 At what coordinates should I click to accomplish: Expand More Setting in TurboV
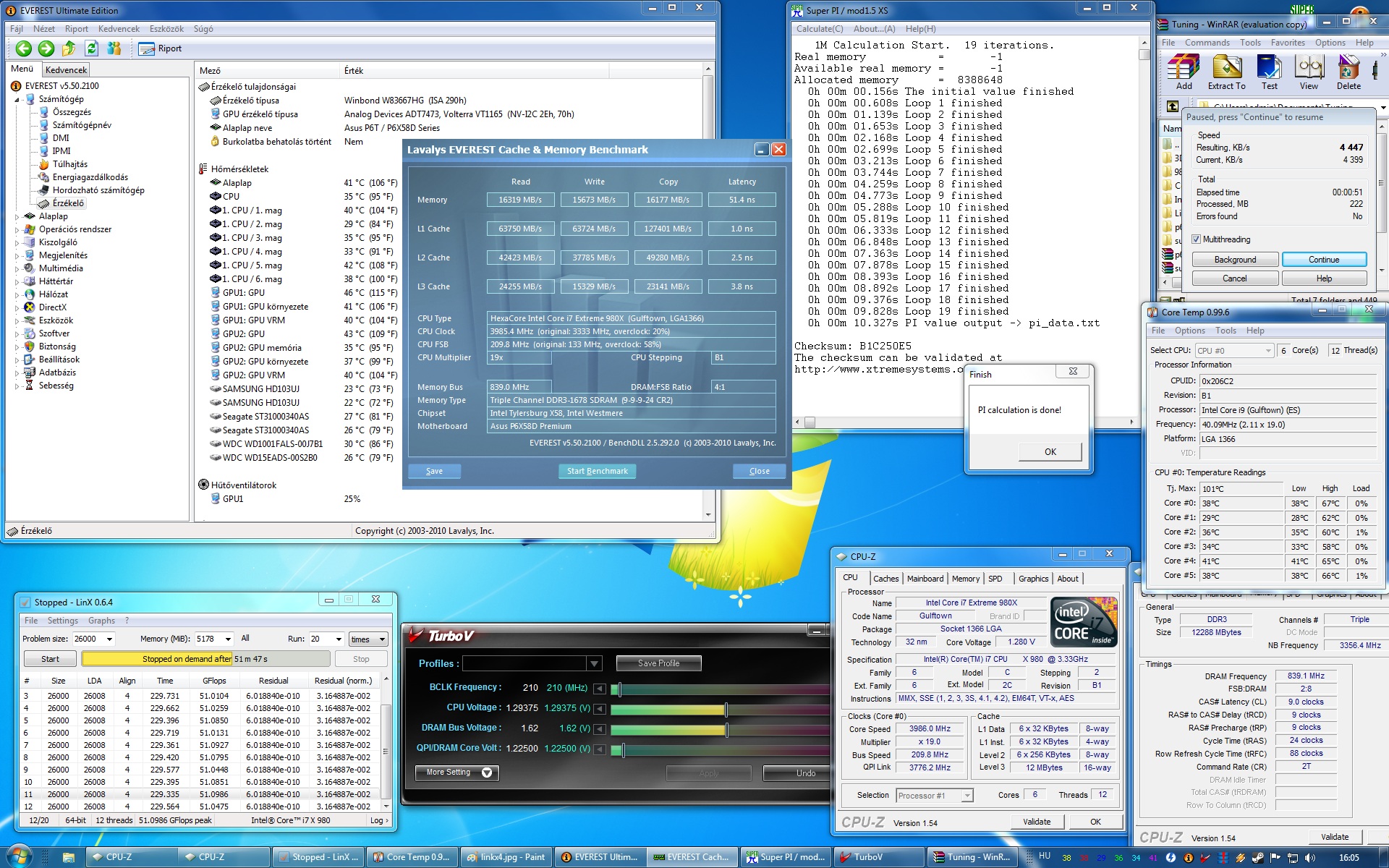click(456, 773)
